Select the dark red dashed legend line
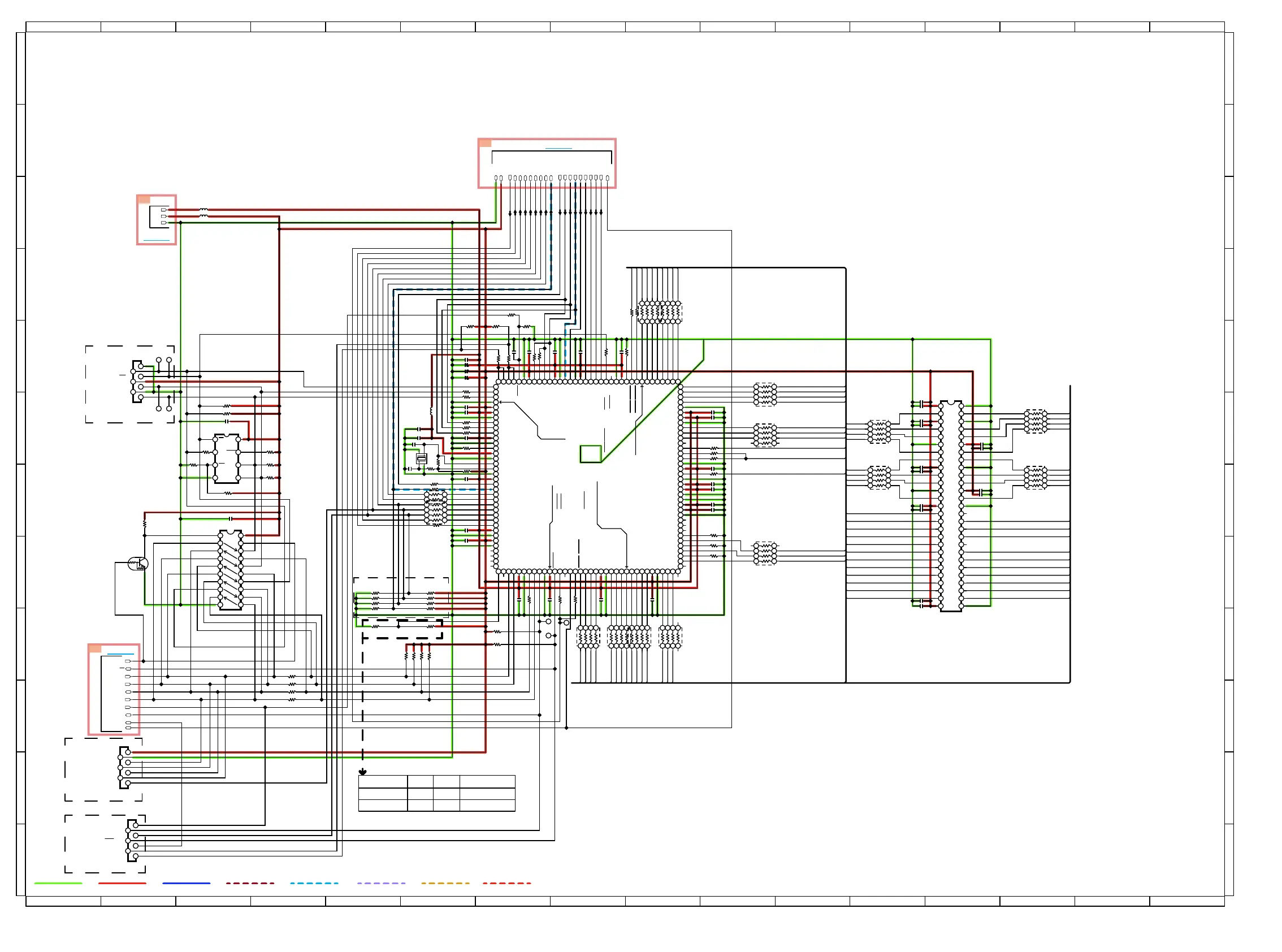 (x=250, y=883)
